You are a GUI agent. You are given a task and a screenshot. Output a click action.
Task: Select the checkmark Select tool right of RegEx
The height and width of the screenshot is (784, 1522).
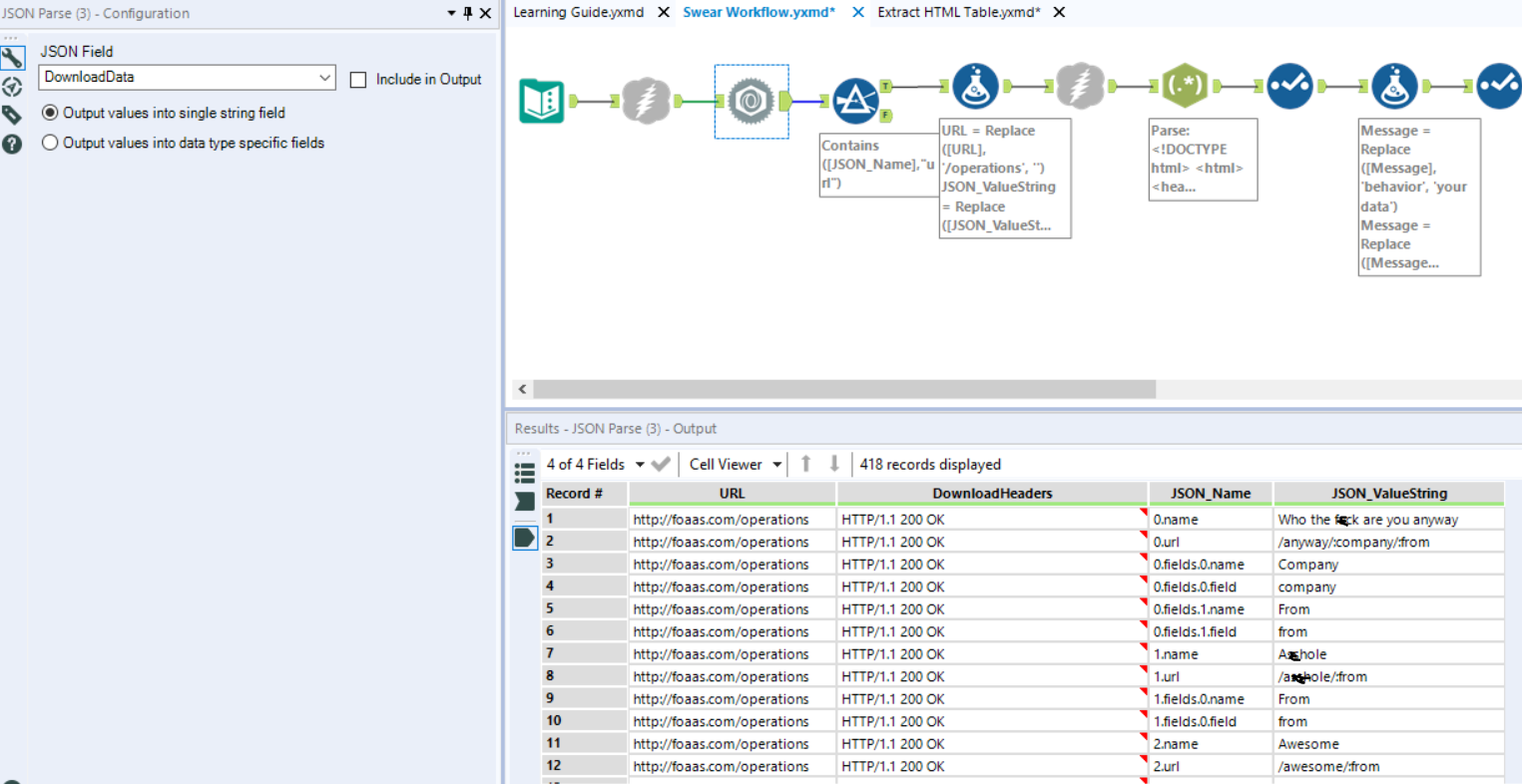[1289, 87]
